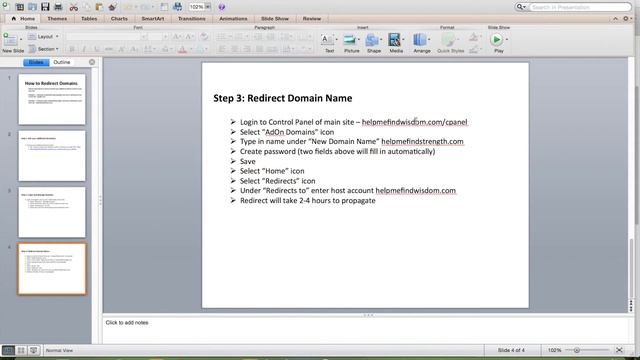Click the magnifier search icon
640x360 pixels.
[x=520, y=7]
